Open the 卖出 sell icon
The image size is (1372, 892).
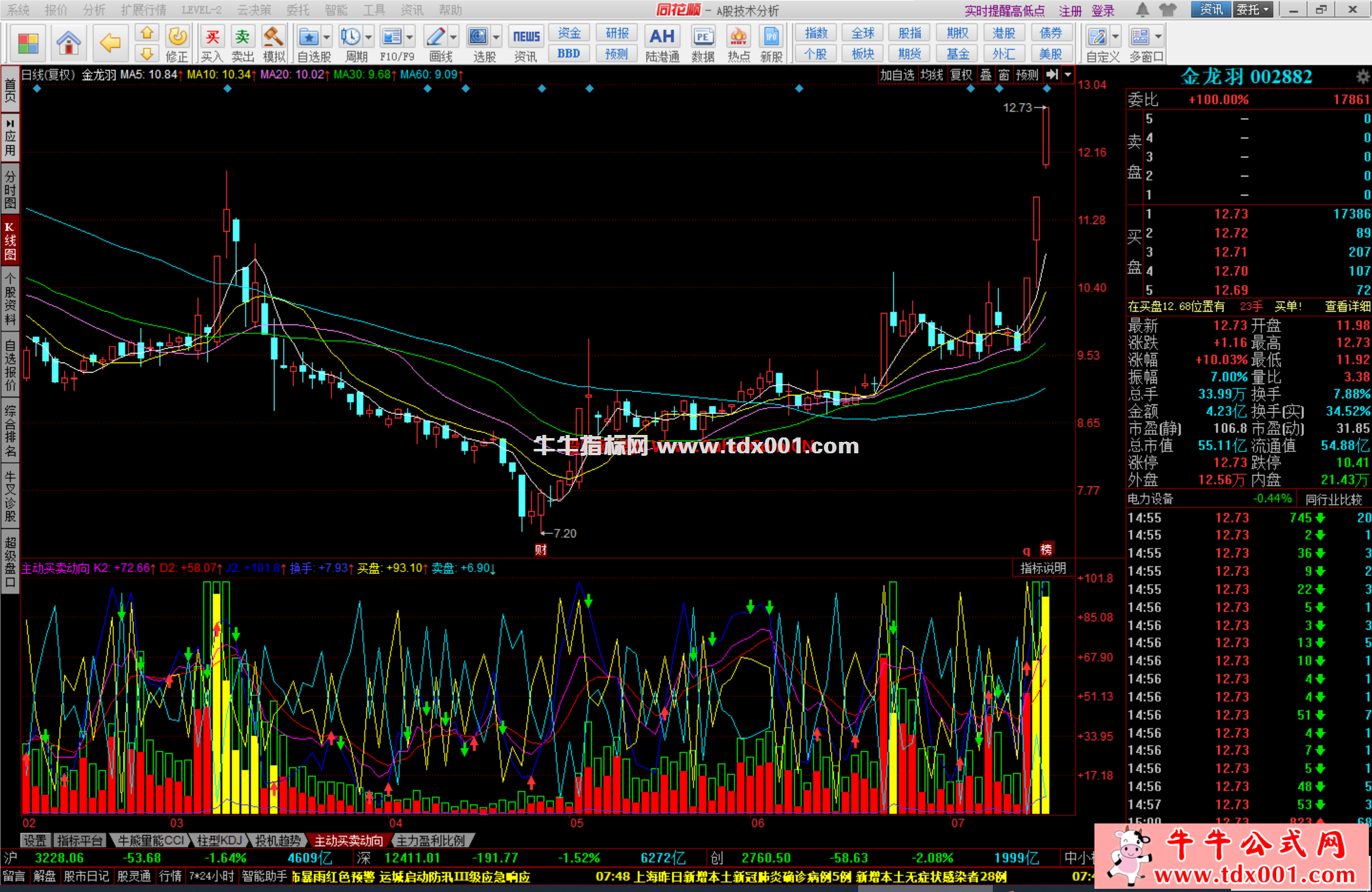(x=243, y=43)
